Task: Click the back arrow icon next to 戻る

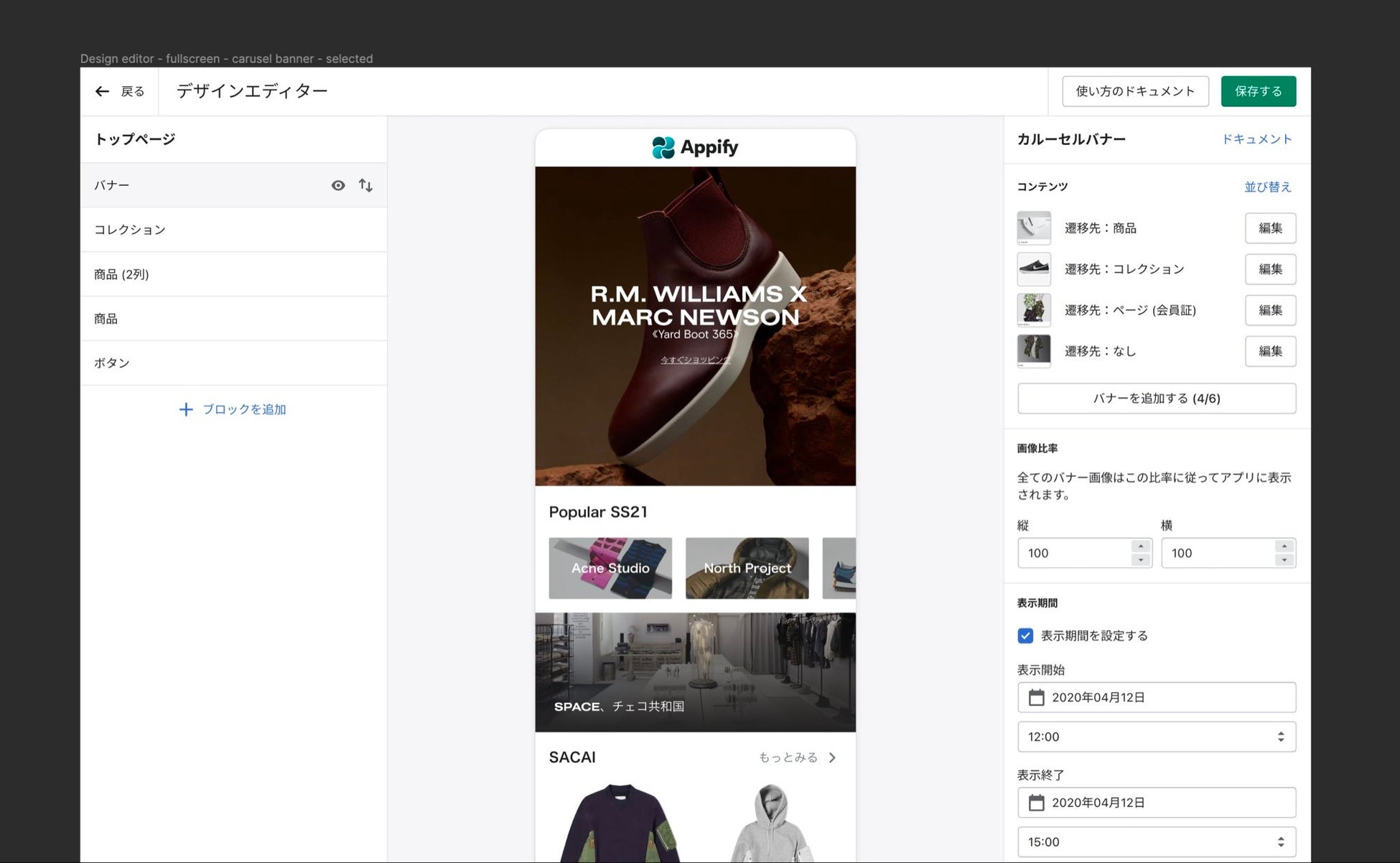Action: point(102,91)
